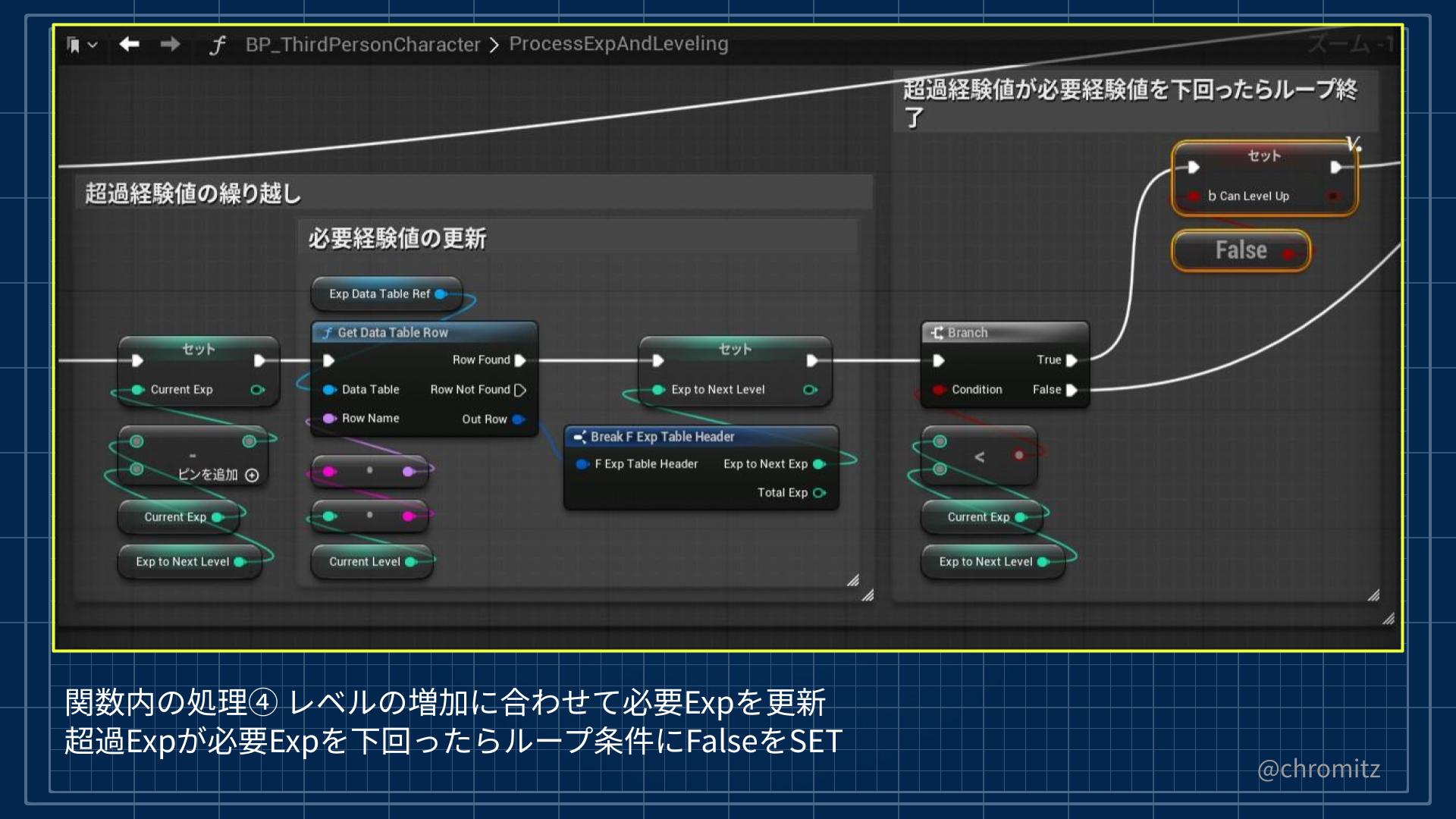Select the Current Exp getter under the Branch
The height and width of the screenshot is (819, 1456).
coord(982,517)
